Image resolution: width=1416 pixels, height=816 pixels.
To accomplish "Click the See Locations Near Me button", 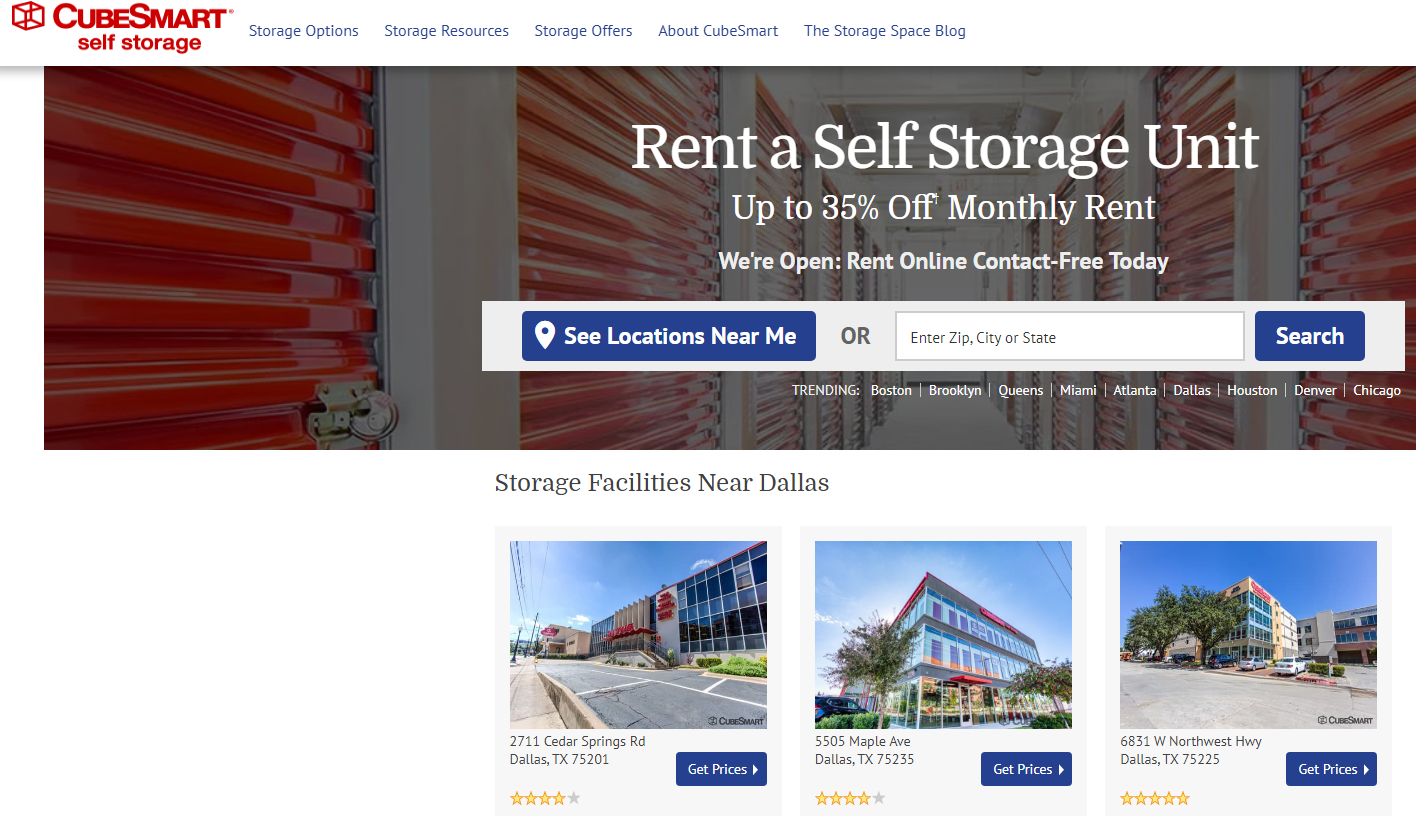I will (x=669, y=336).
